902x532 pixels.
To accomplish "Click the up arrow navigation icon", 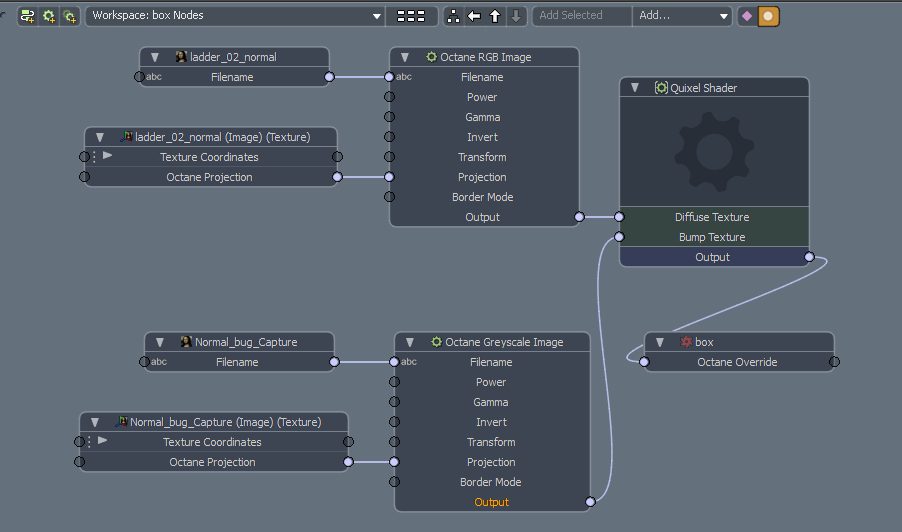I will click(x=495, y=16).
